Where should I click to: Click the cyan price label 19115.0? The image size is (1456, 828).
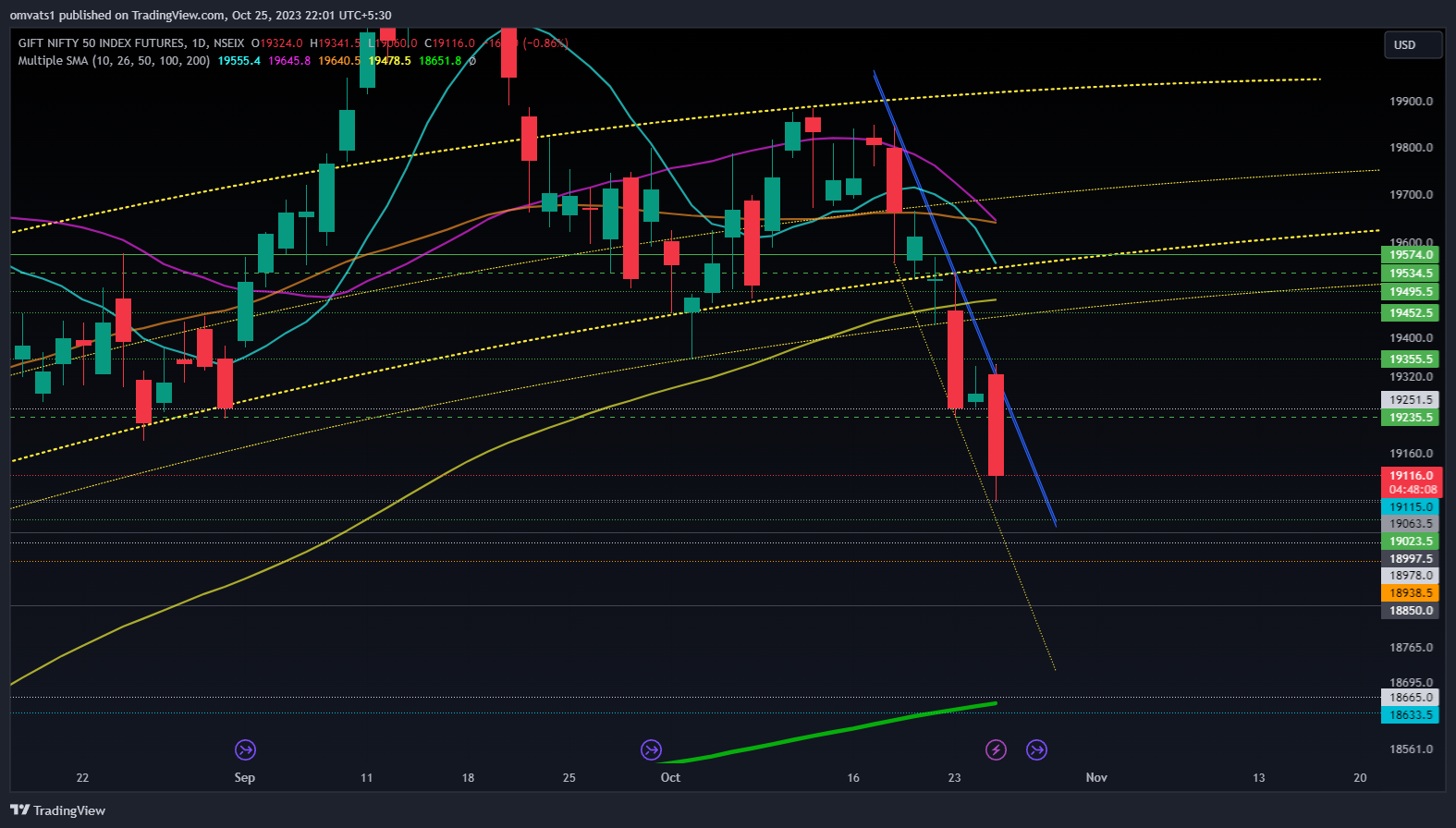point(1412,507)
